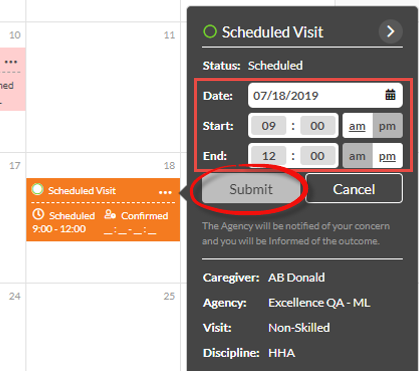
Task: Click the green circle status icon in panel header
Action: 210,32
